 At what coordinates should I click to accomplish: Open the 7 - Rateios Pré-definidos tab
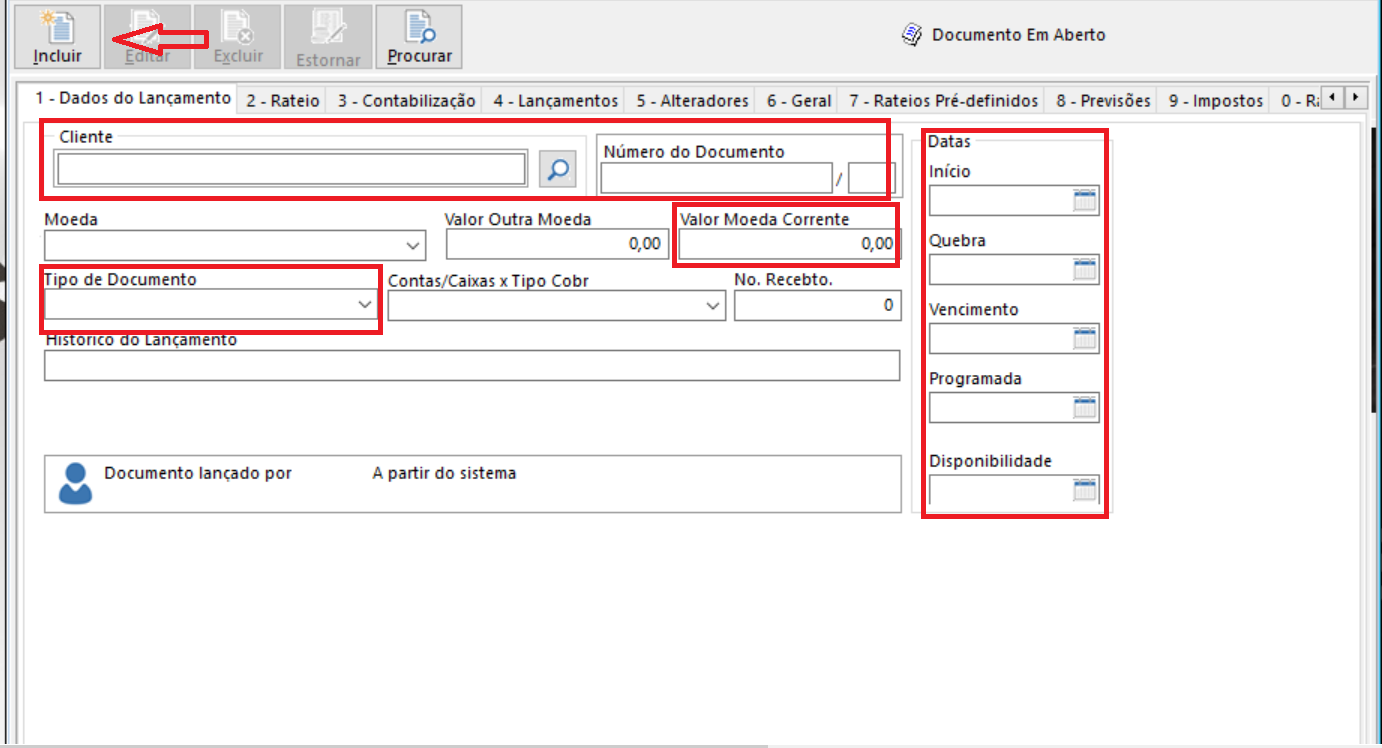(944, 101)
